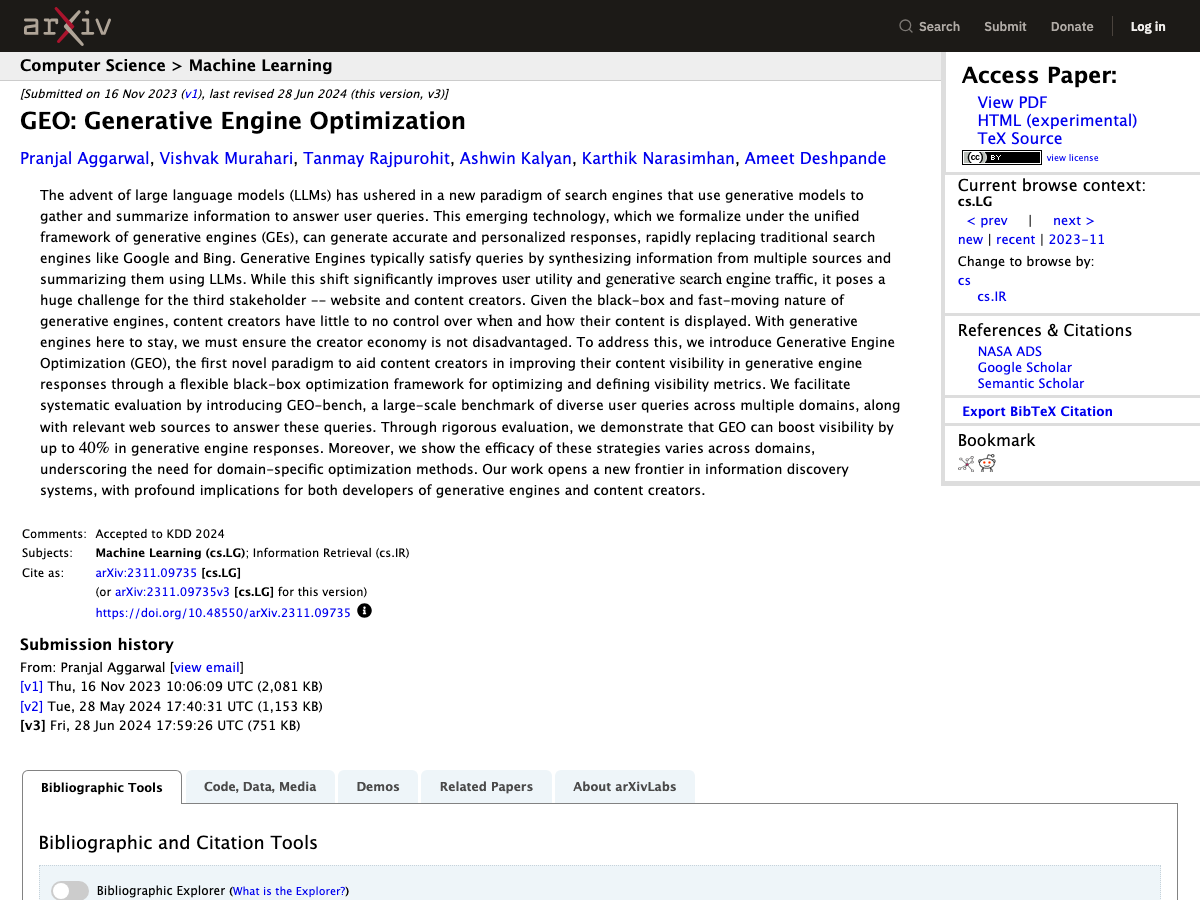Click Log in
This screenshot has height=900, width=1200.
coord(1148,27)
